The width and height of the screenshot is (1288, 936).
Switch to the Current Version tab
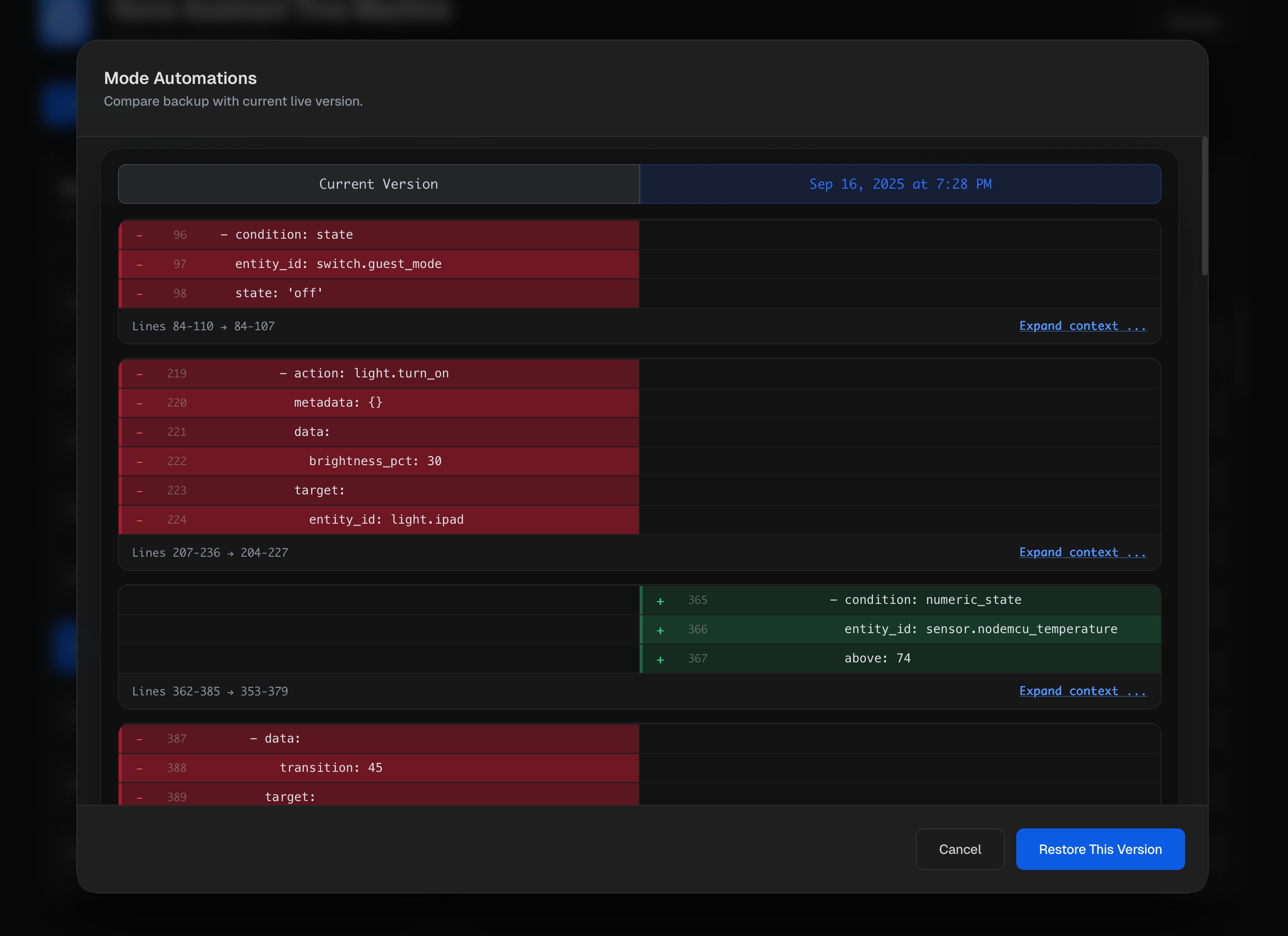[378, 184]
